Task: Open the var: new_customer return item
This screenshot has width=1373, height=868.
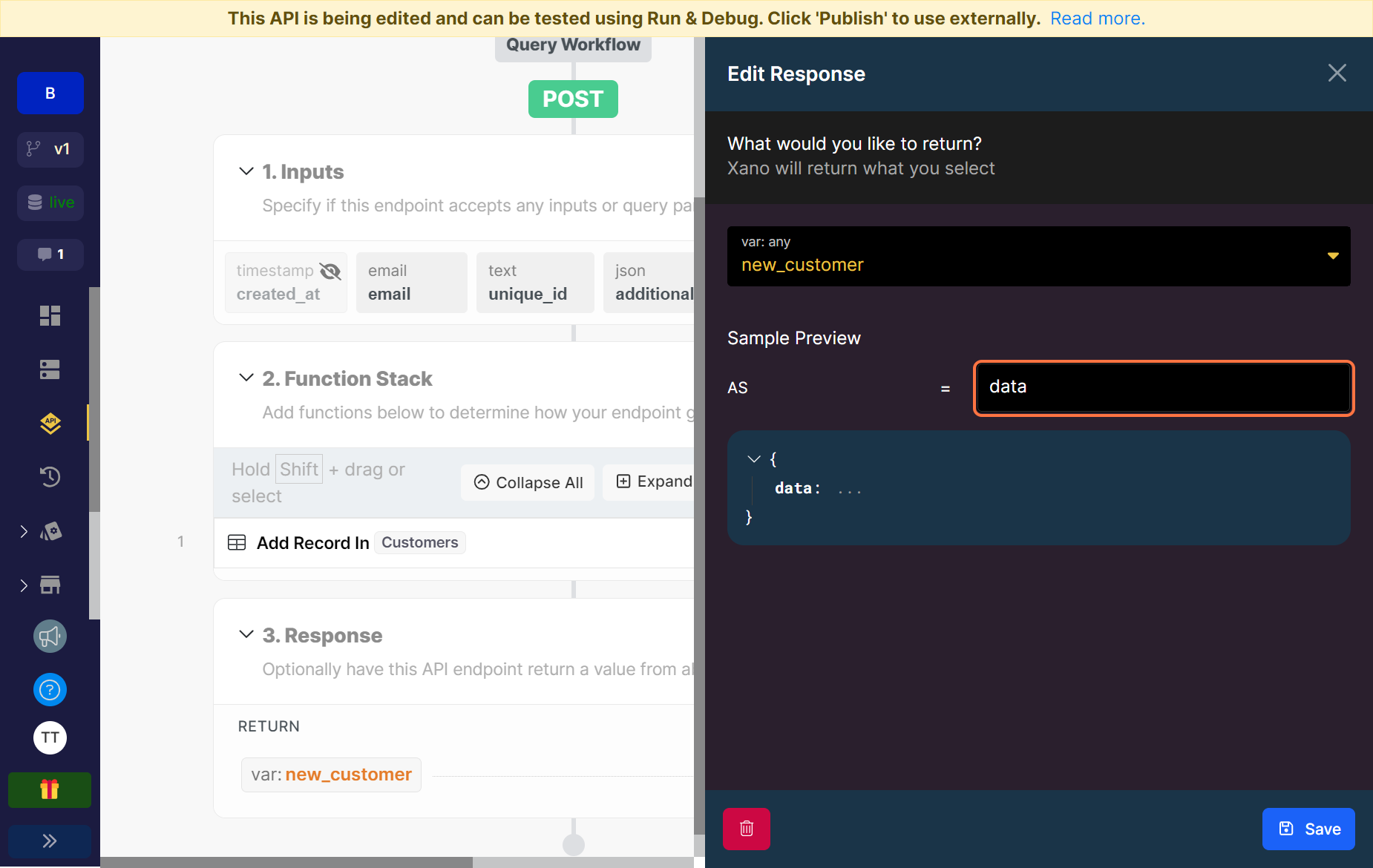Action: (x=331, y=775)
